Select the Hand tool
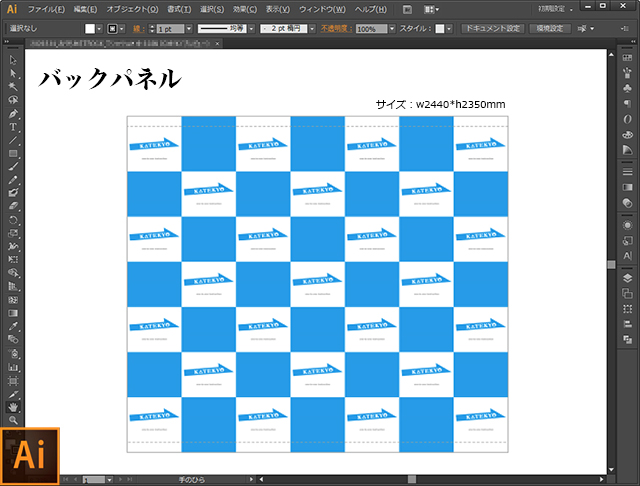Screen dimensions: 640x486 point(13,407)
